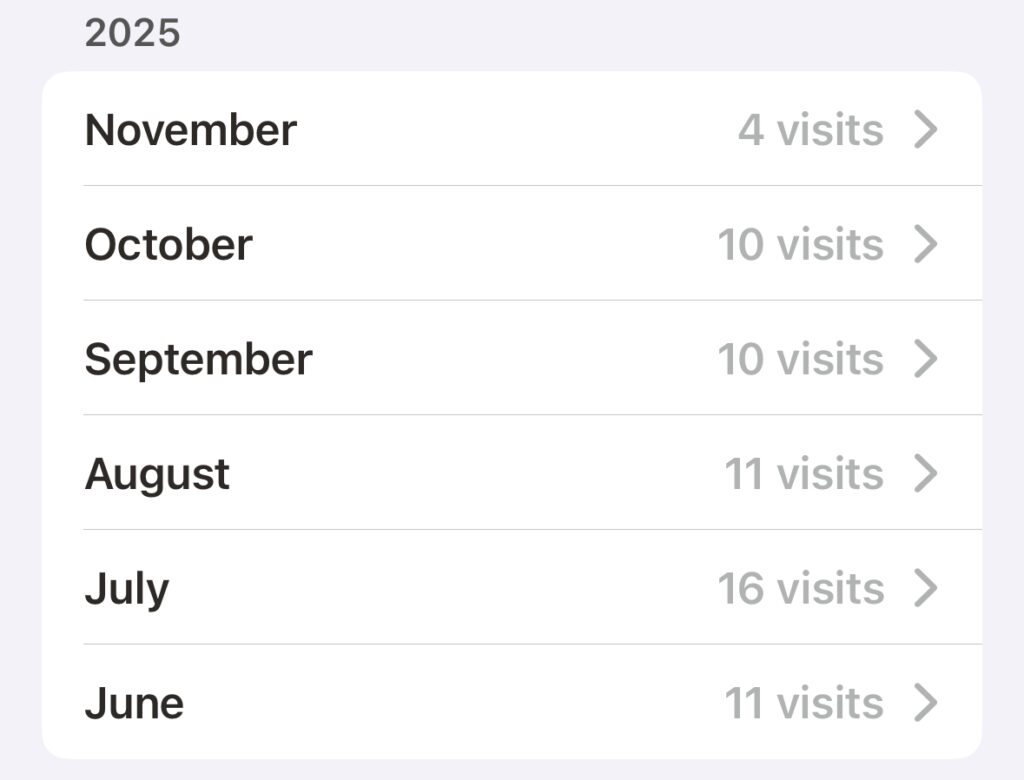Select the October month label
1024x780 pixels.
(168, 244)
